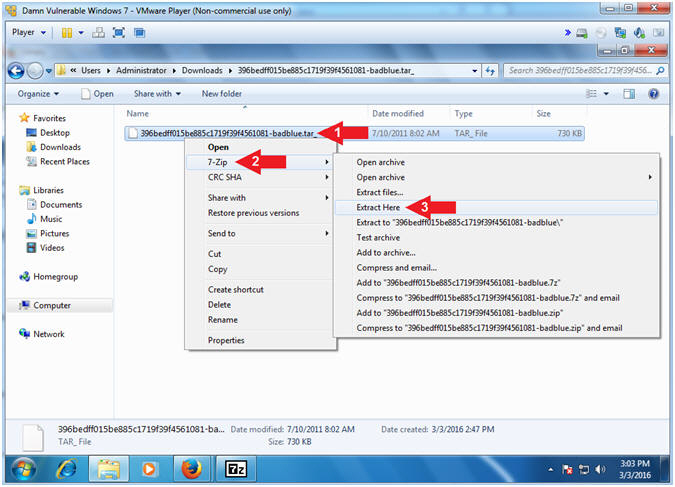Select Computer in navigation pane
675x487 pixels.
pyautogui.click(x=52, y=305)
